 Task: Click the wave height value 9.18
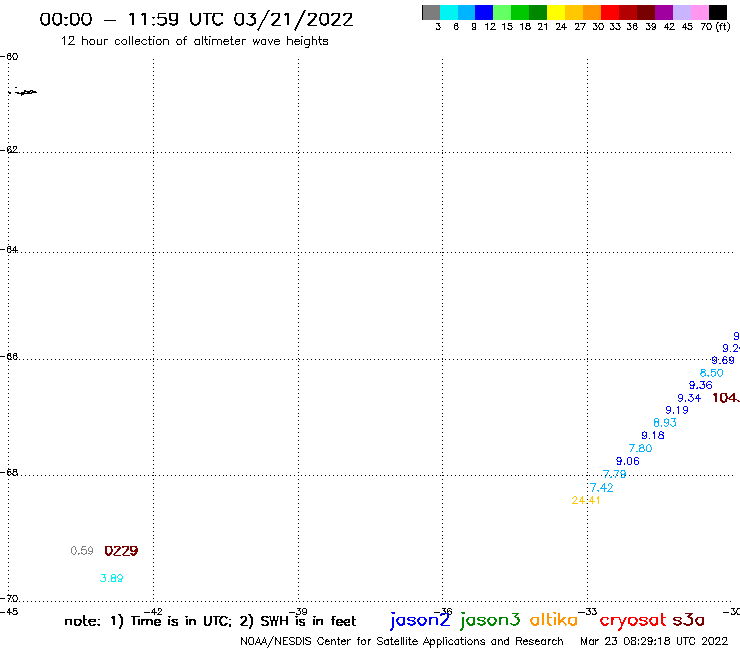(653, 435)
